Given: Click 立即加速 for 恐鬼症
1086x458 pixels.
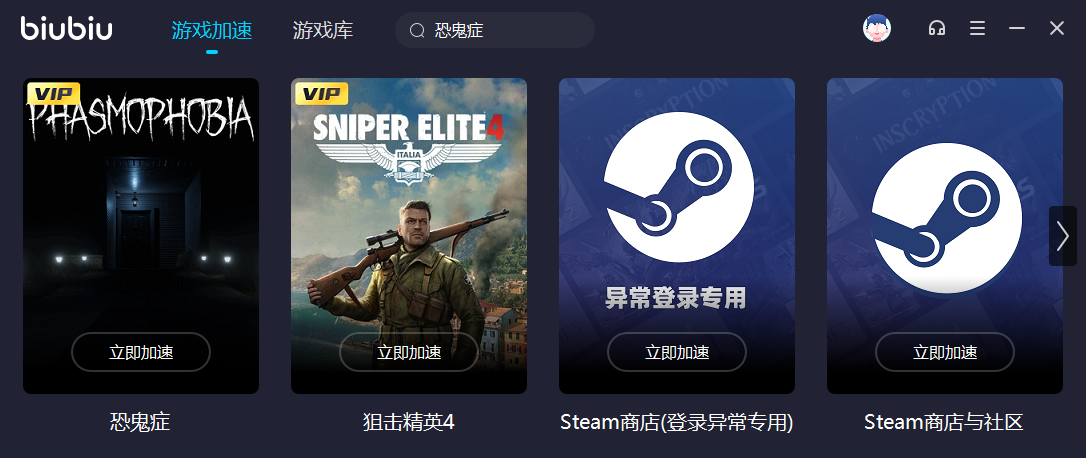Looking at the screenshot, I should click(141, 352).
